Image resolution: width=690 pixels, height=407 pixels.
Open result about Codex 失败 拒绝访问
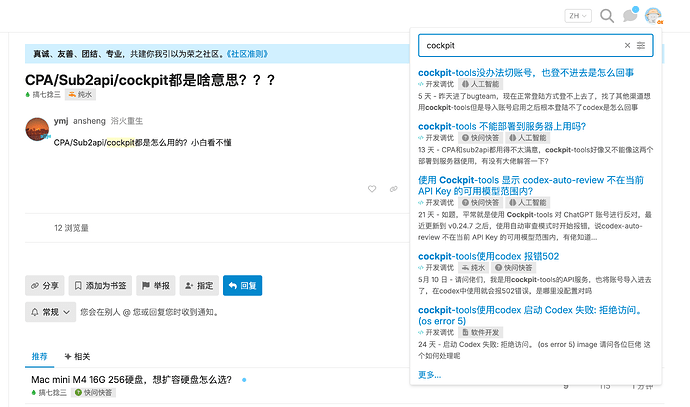(530, 315)
